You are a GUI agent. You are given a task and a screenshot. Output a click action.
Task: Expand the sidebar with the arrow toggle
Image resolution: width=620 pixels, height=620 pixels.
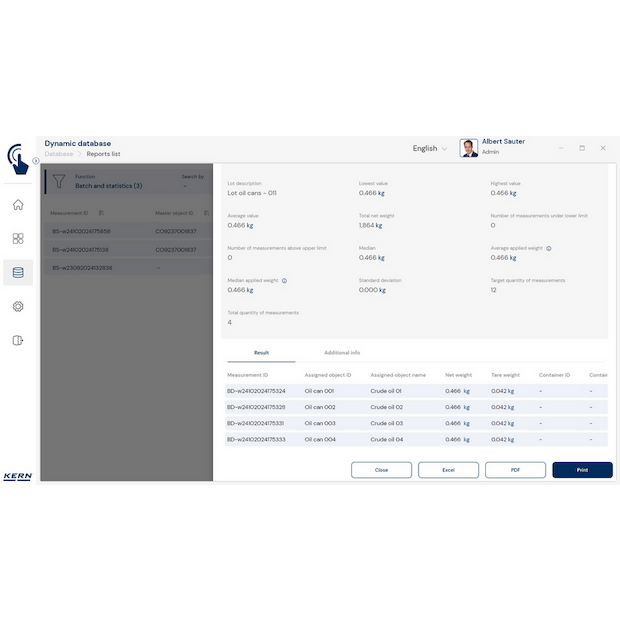pyautogui.click(x=35, y=160)
